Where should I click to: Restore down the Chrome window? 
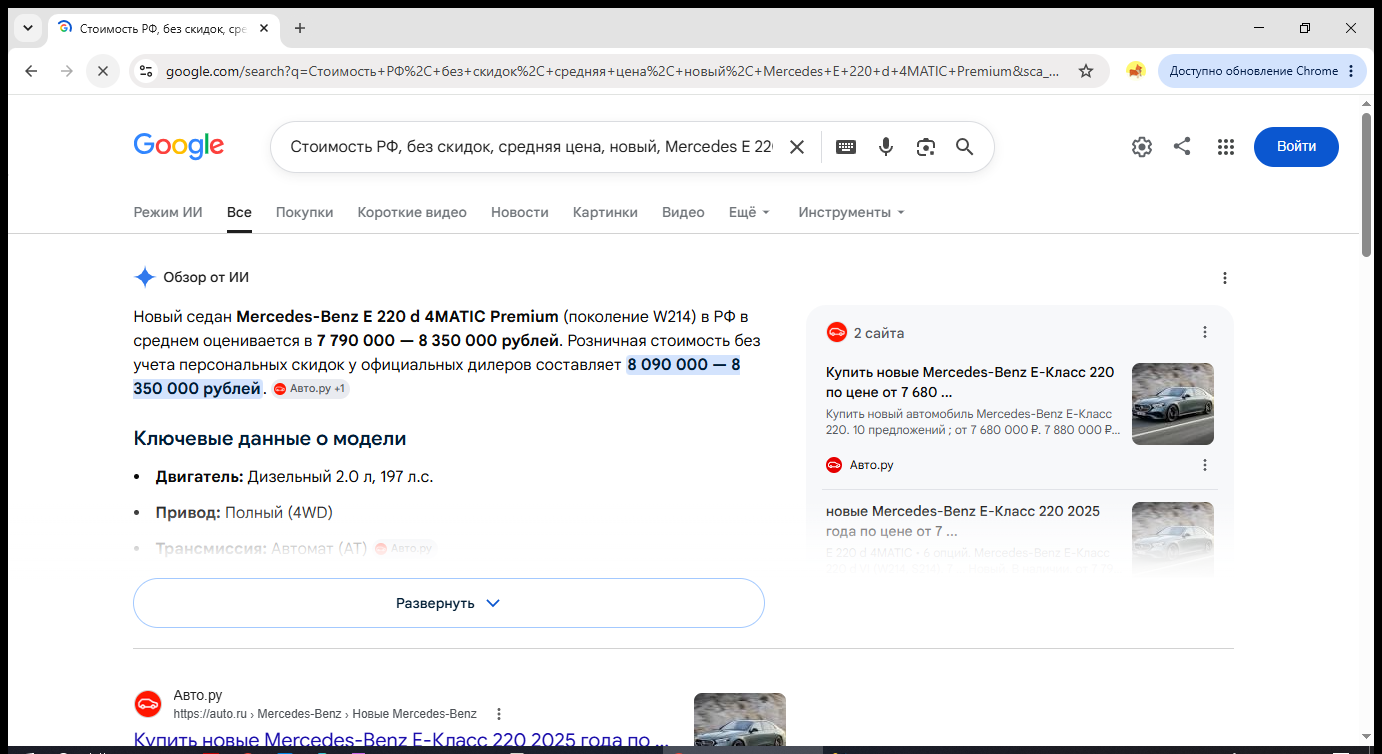pyautogui.click(x=1305, y=28)
